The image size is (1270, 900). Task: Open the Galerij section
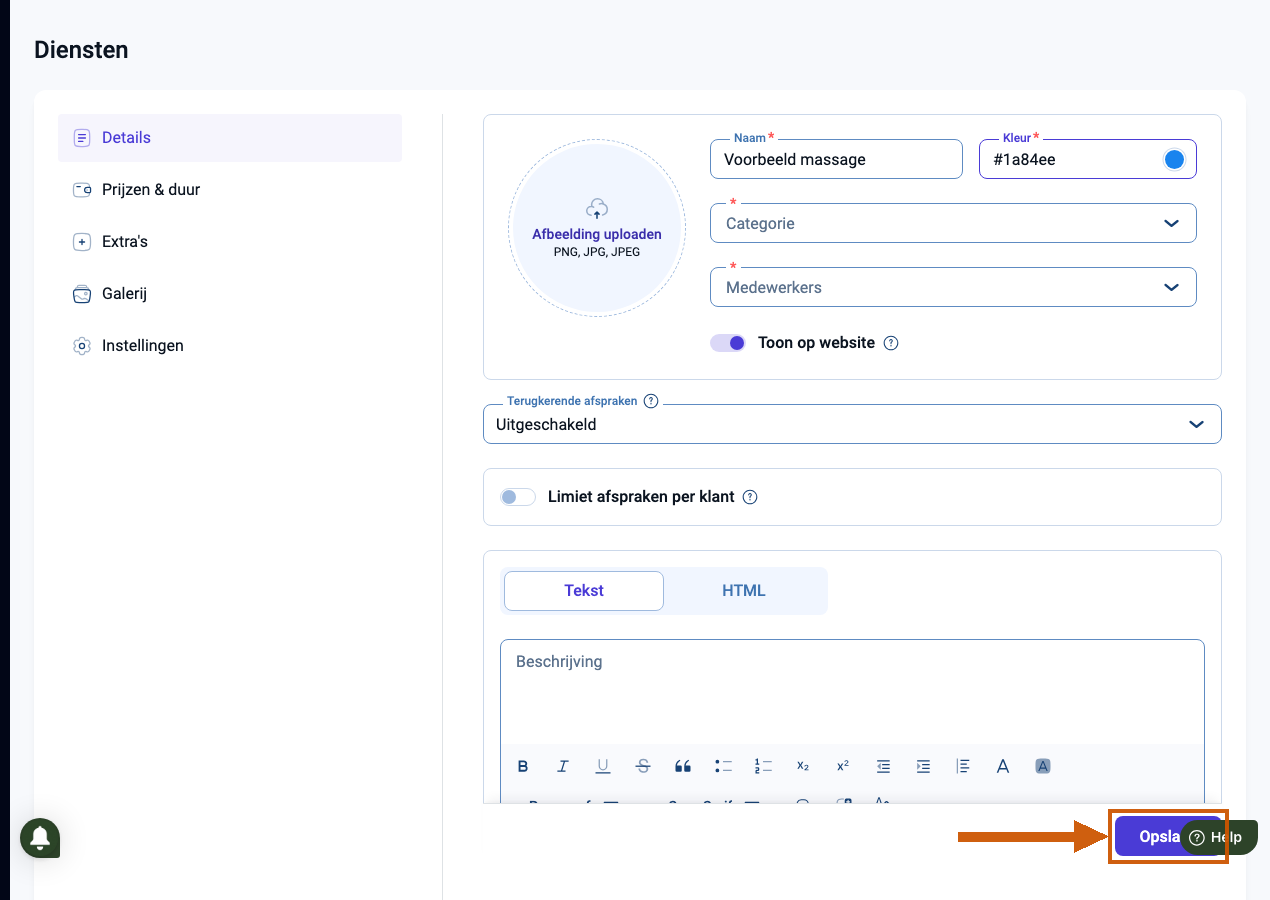point(230,294)
